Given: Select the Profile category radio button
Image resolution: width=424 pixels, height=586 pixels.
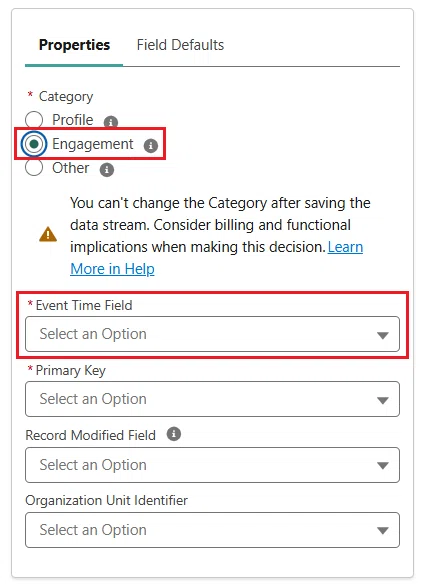Looking at the screenshot, I should click(34, 120).
